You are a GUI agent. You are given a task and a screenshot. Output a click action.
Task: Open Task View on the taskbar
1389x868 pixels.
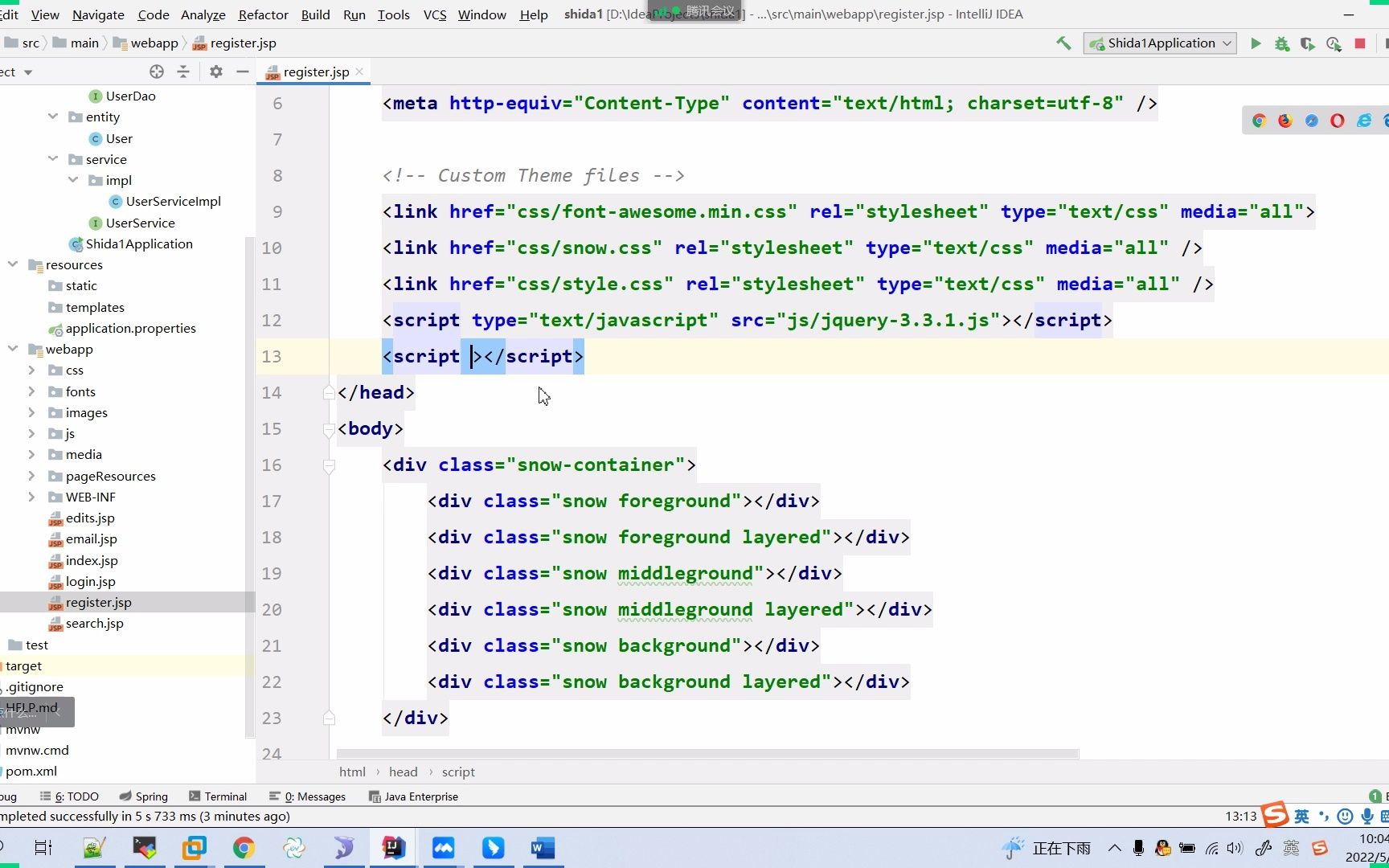pyautogui.click(x=43, y=848)
